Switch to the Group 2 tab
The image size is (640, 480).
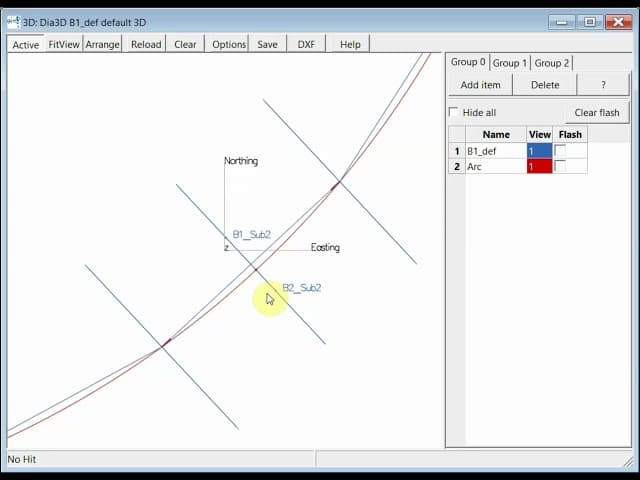(x=552, y=63)
